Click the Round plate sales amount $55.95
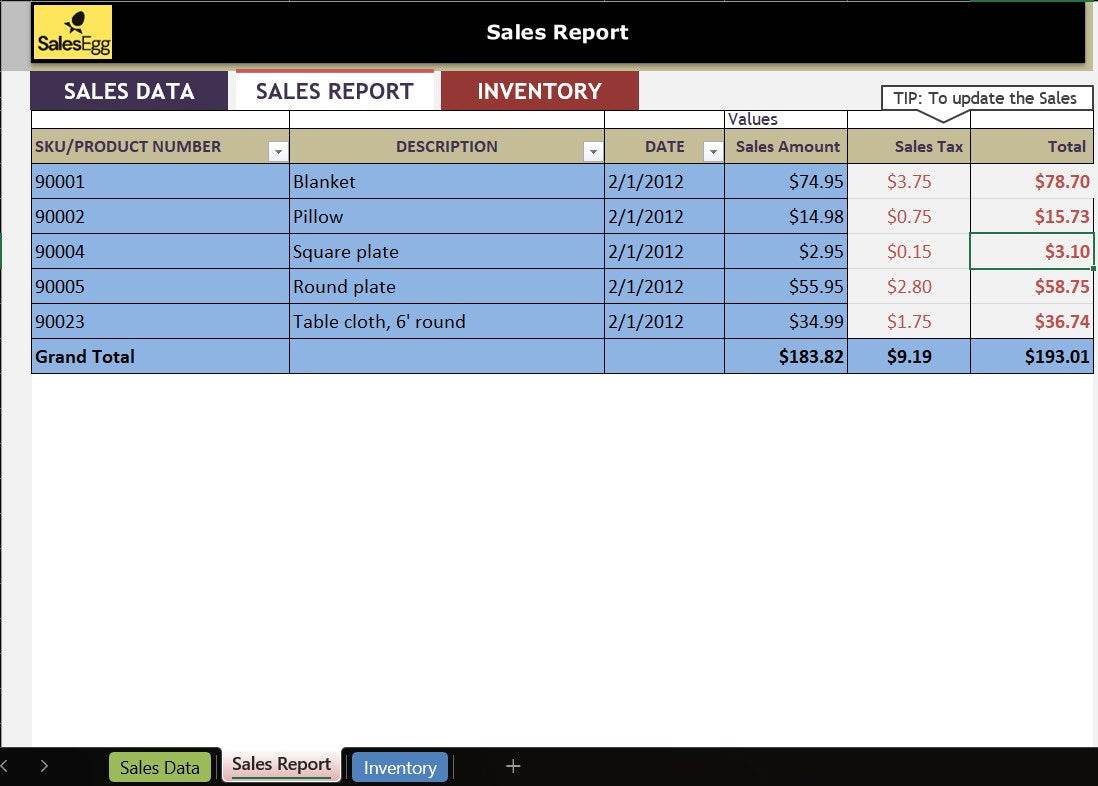Image resolution: width=1098 pixels, height=786 pixels. (786, 287)
